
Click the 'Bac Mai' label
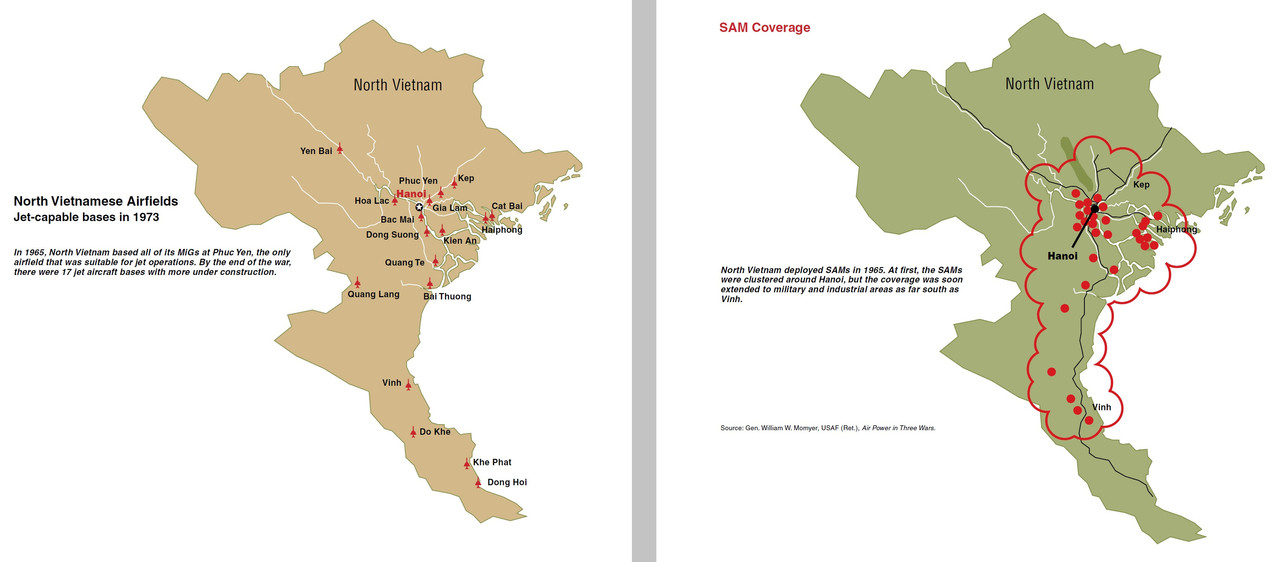coord(397,219)
